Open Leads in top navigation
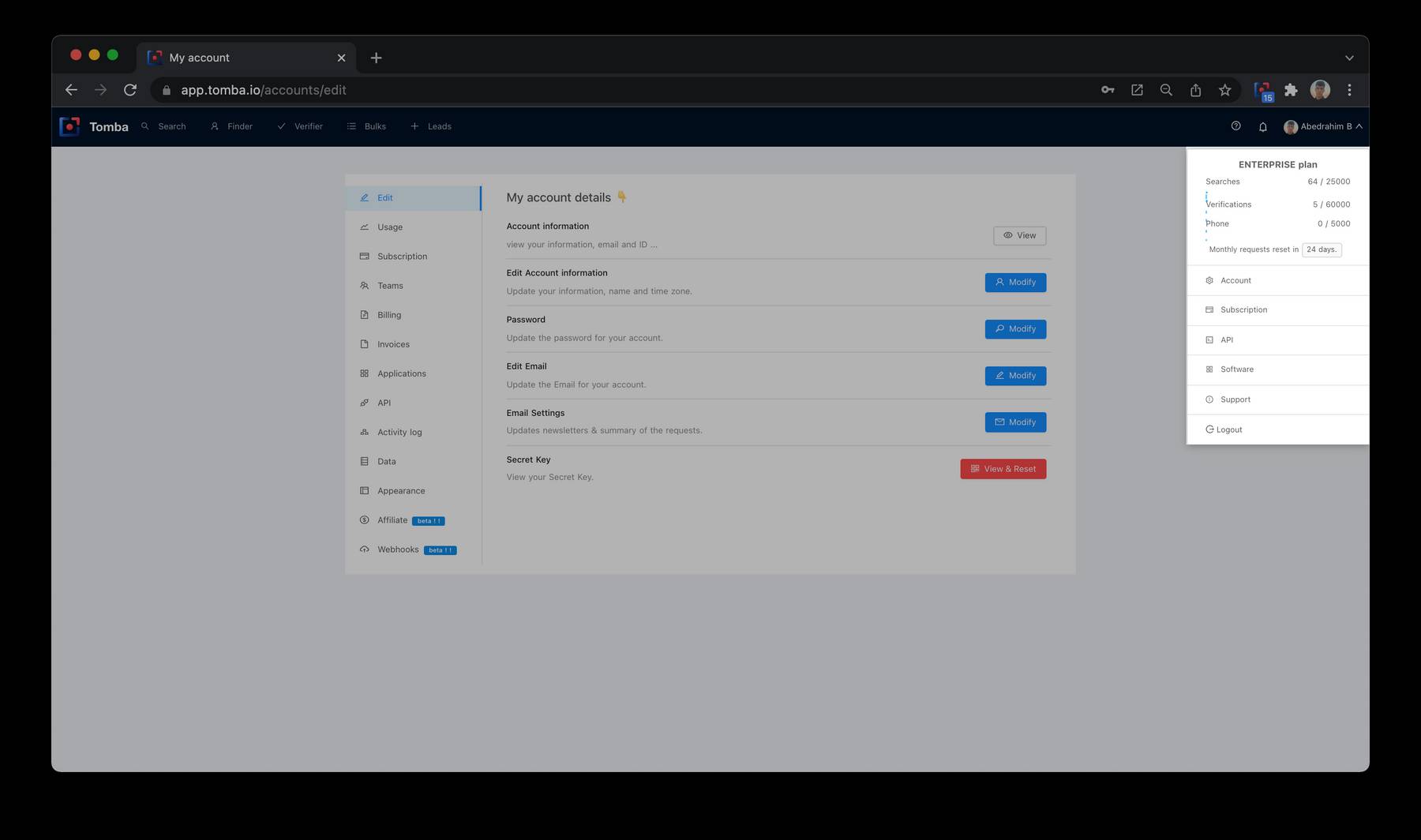Image resolution: width=1421 pixels, height=840 pixels. (x=431, y=126)
